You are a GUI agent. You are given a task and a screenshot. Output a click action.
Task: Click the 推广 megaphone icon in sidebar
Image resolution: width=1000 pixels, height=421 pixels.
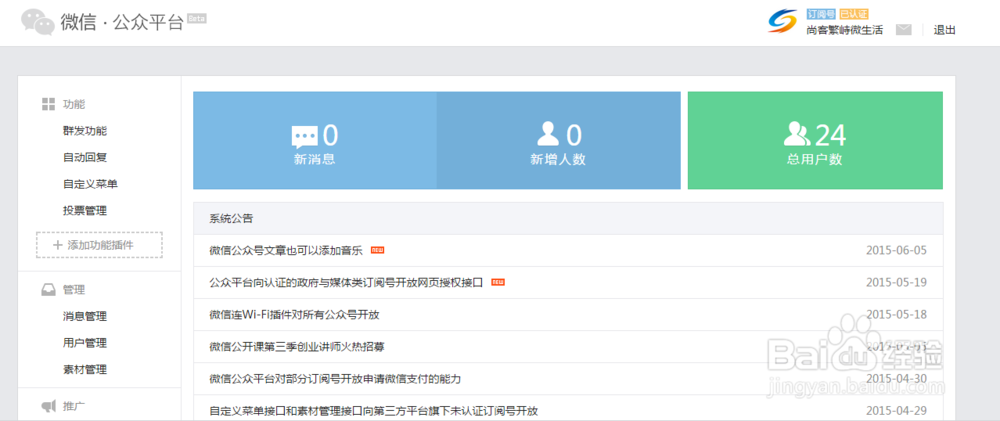point(48,406)
